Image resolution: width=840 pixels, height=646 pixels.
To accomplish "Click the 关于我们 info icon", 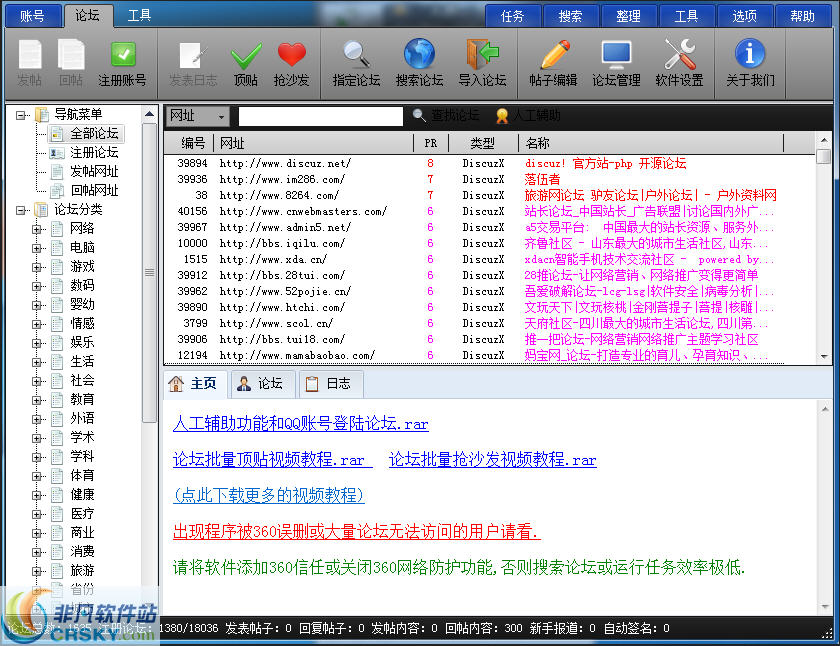I will pos(750,63).
